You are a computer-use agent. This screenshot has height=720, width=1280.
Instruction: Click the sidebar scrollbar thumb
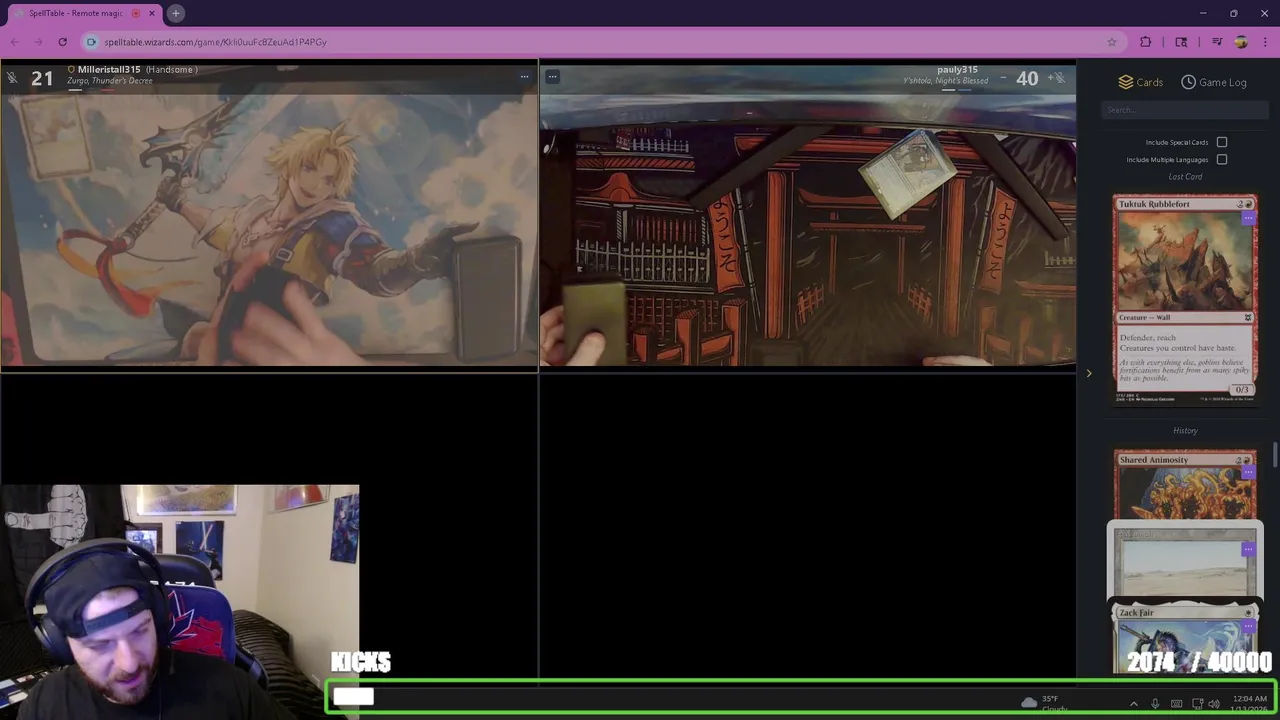[x=1276, y=455]
